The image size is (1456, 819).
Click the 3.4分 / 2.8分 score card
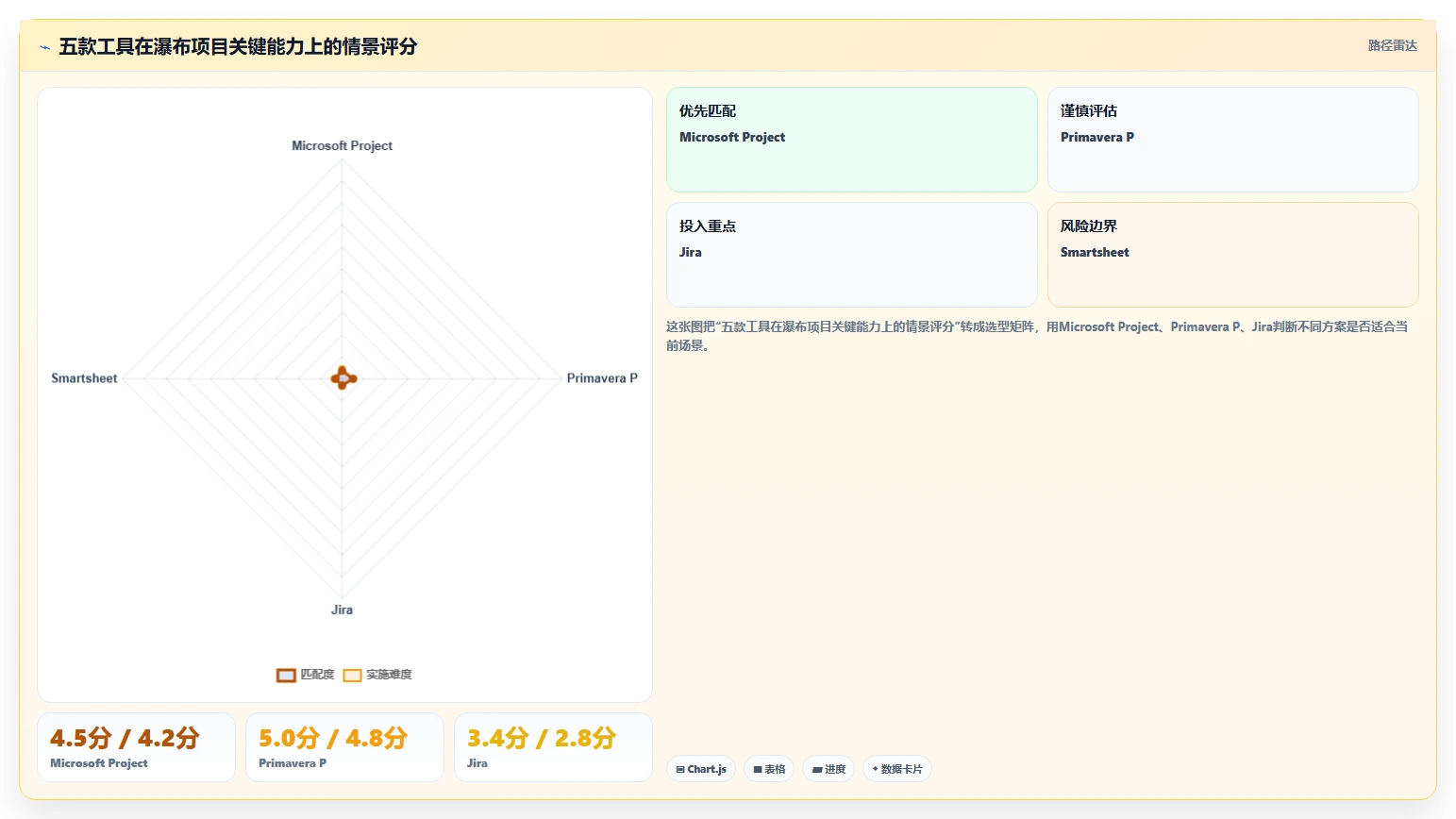(x=553, y=747)
